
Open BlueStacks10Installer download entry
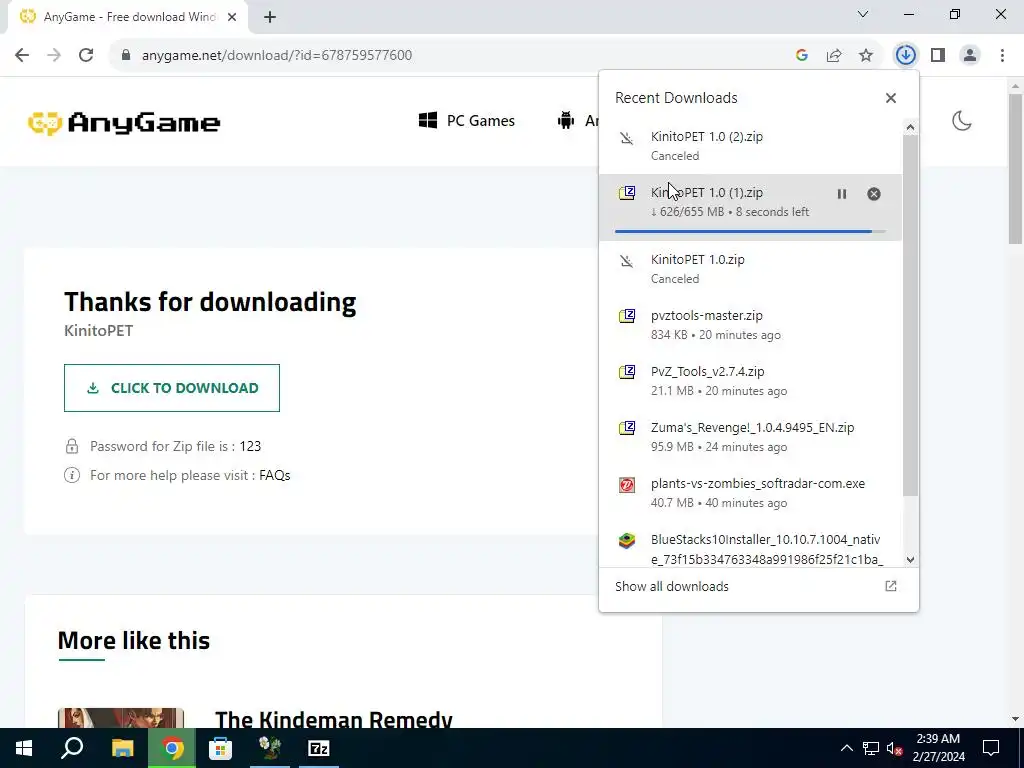tap(750, 545)
